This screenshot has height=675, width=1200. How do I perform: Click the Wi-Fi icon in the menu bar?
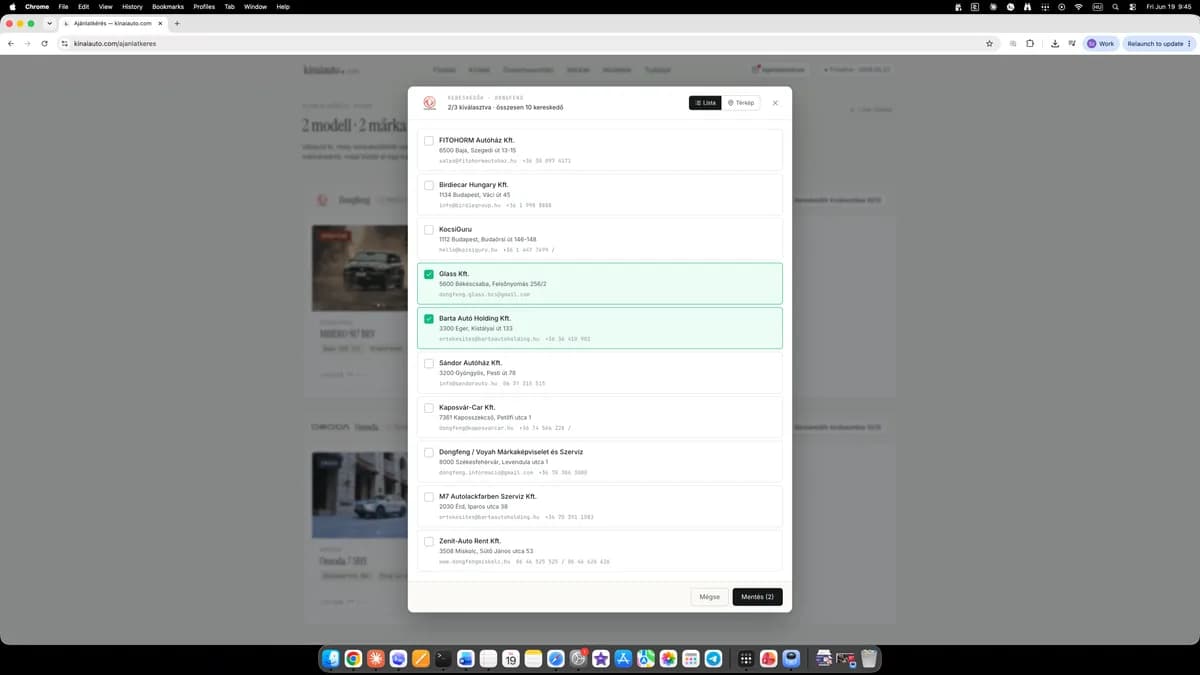1078,6
